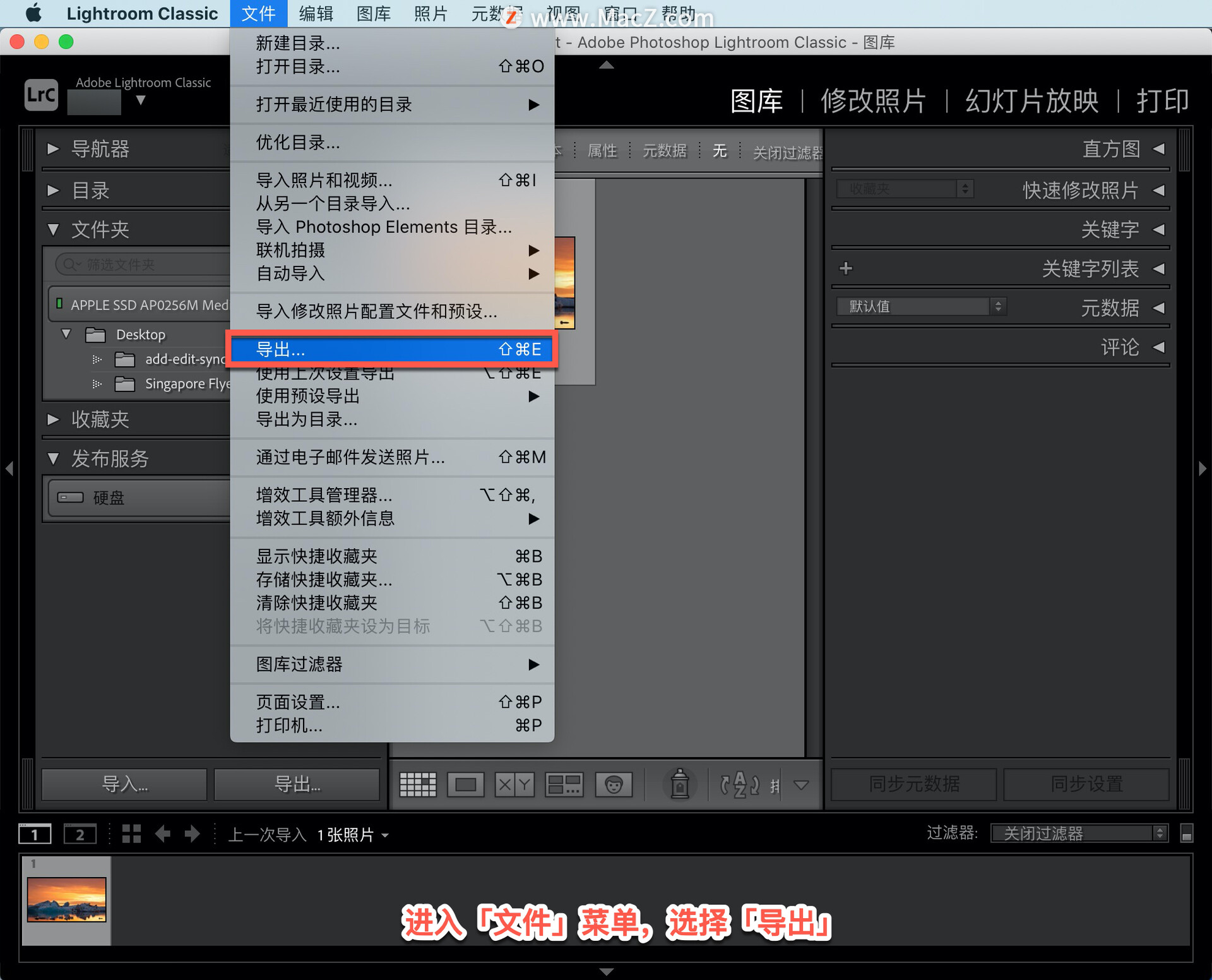Open 打开最近使用的目录 submenu
The width and height of the screenshot is (1212, 980).
pyautogui.click(x=392, y=104)
